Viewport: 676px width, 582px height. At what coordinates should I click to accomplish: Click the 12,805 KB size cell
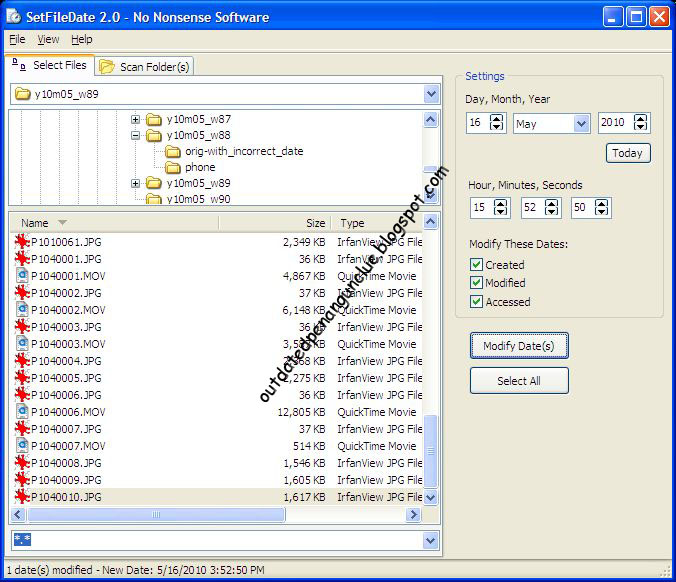coord(301,412)
